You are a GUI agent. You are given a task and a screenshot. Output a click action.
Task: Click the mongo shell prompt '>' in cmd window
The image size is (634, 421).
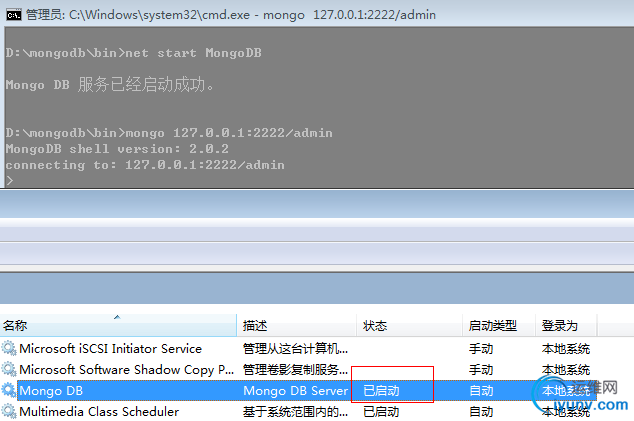[10, 181]
